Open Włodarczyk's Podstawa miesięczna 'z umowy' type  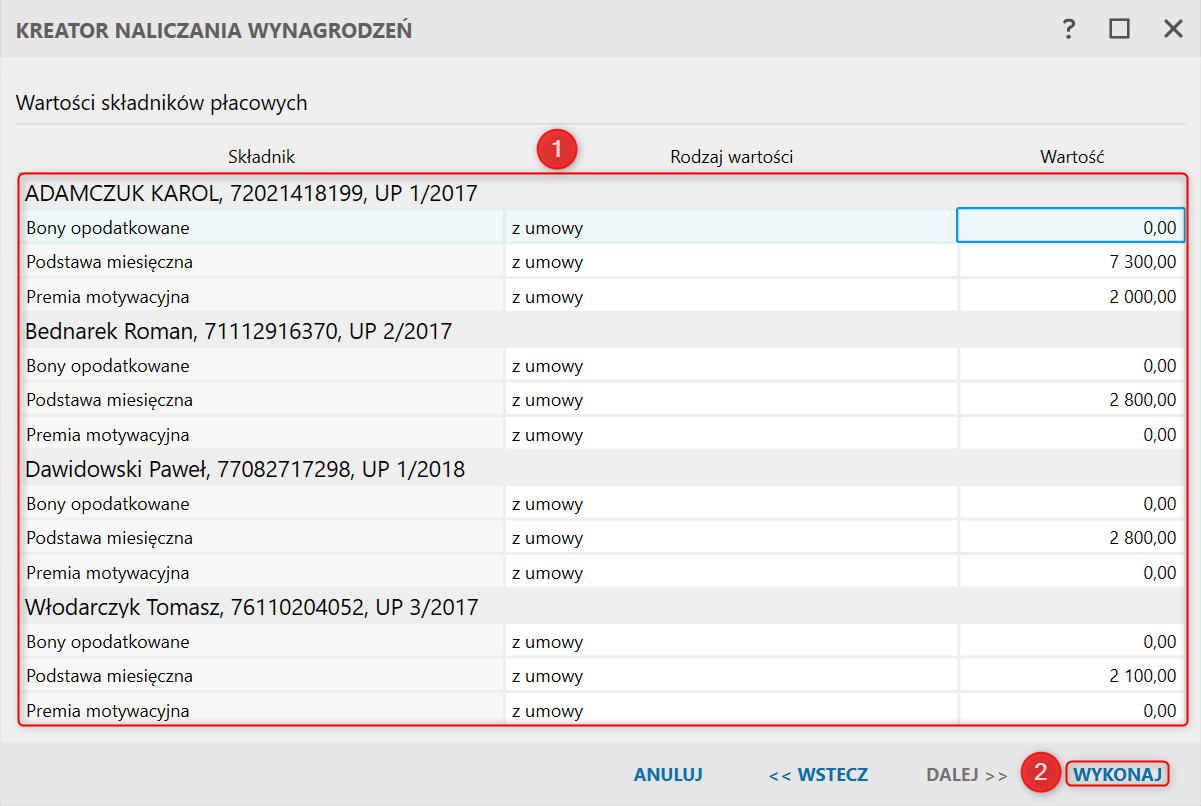(731, 676)
